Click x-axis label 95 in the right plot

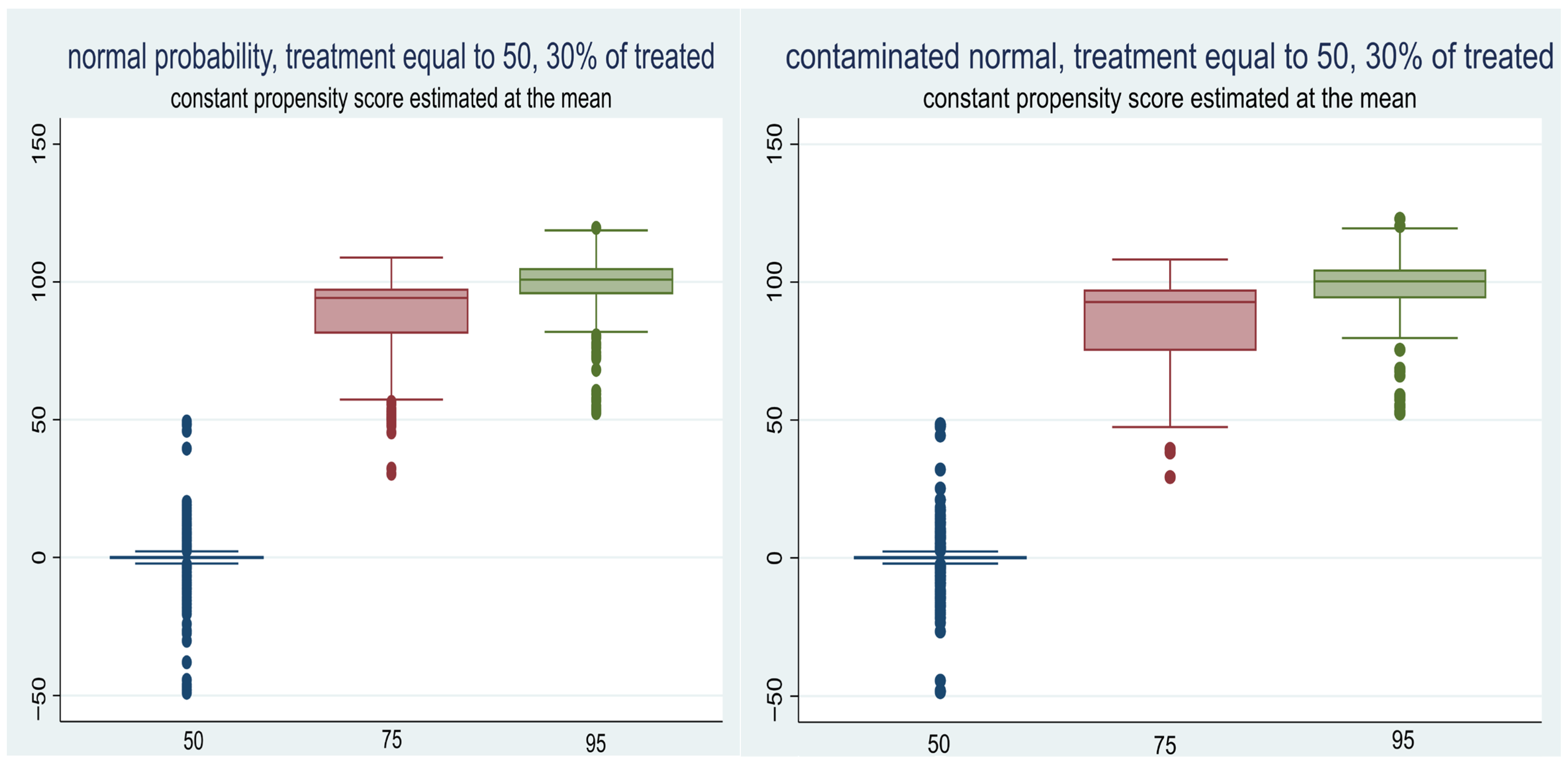coord(1403,741)
